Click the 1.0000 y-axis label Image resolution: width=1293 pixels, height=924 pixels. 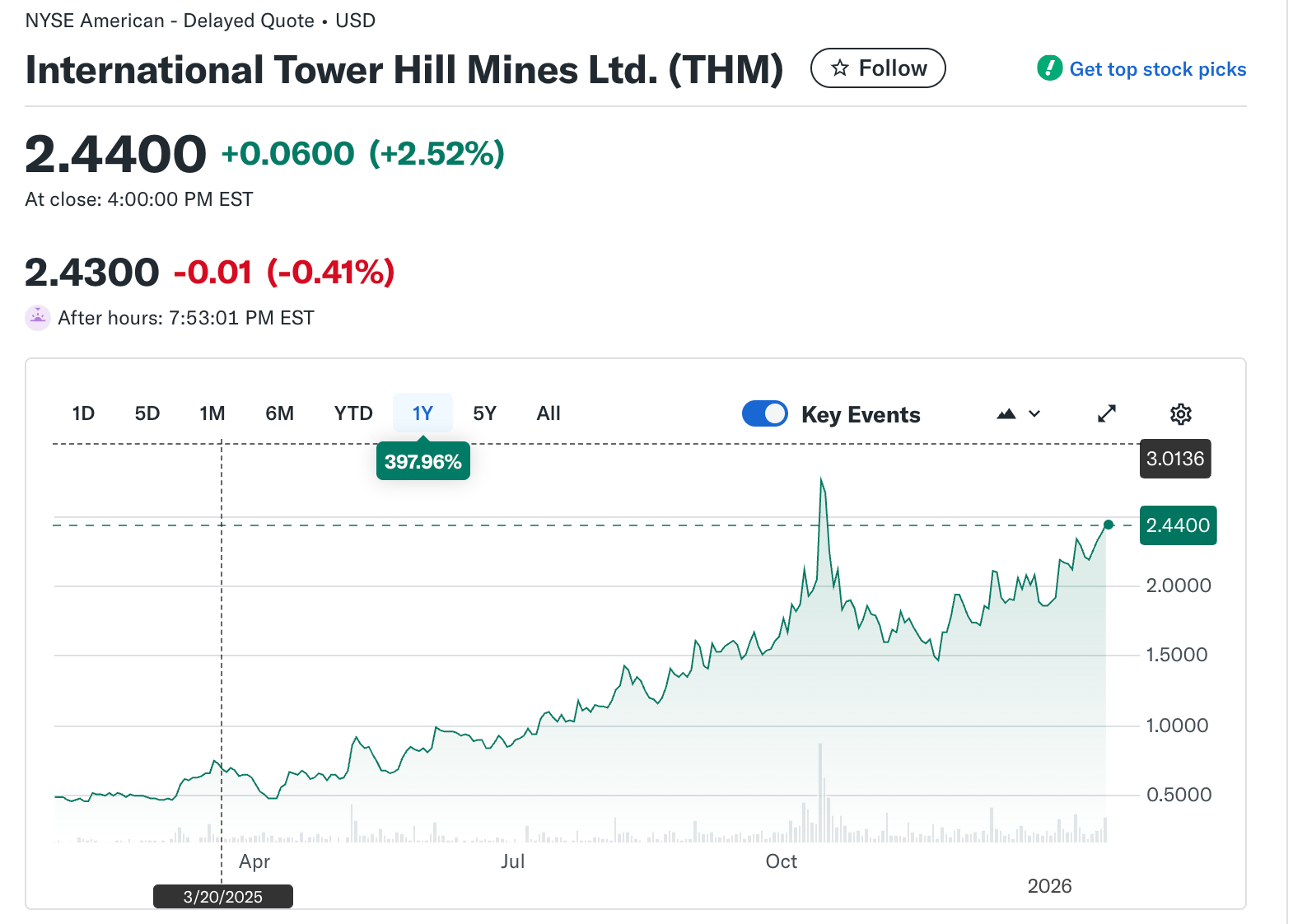[x=1178, y=726]
